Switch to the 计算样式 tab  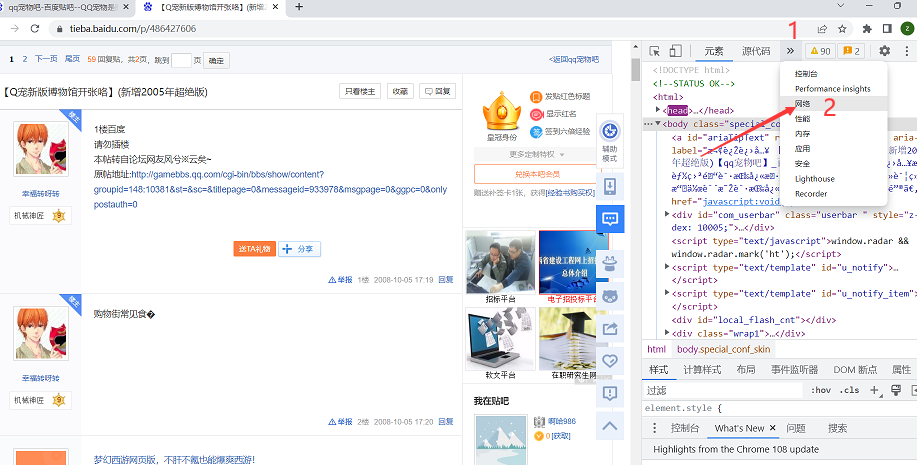click(702, 370)
